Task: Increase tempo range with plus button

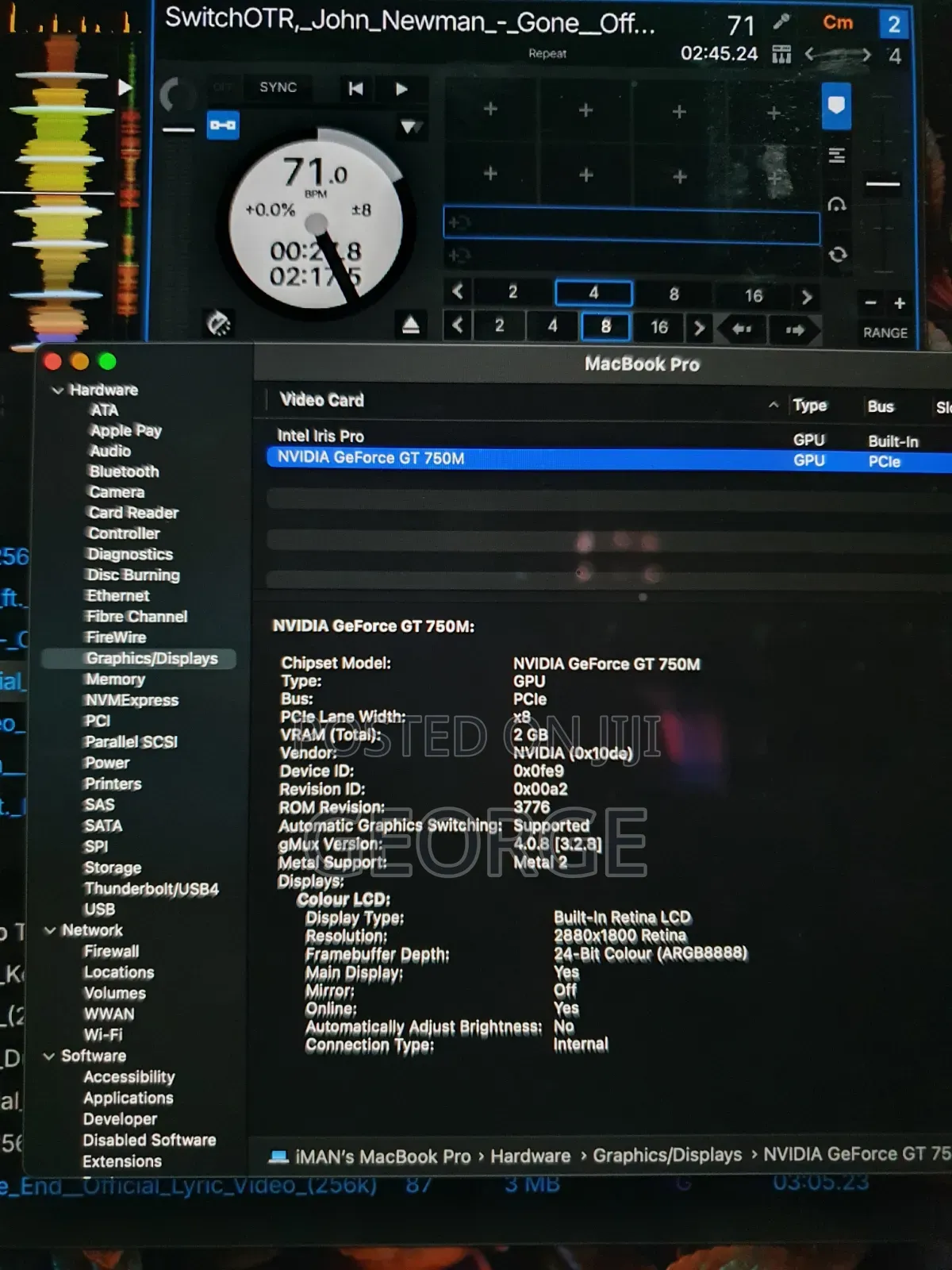Action: click(900, 302)
